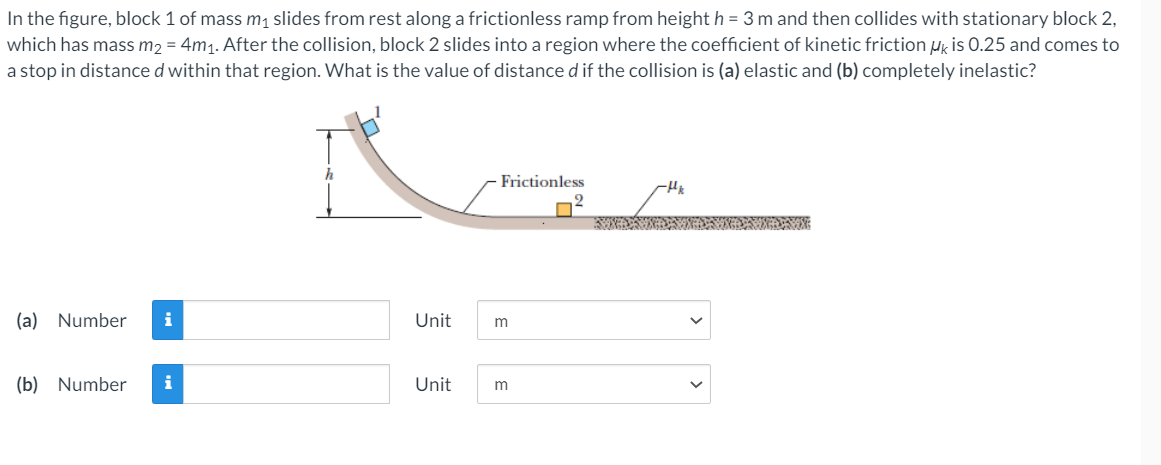Screen dimensions: 1161x465
Task: Click the "Unit" label beside part (b)
Action: [433, 384]
